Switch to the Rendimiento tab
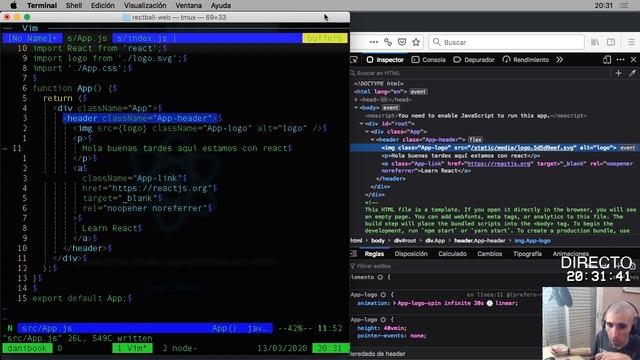640x360 pixels. click(x=526, y=60)
